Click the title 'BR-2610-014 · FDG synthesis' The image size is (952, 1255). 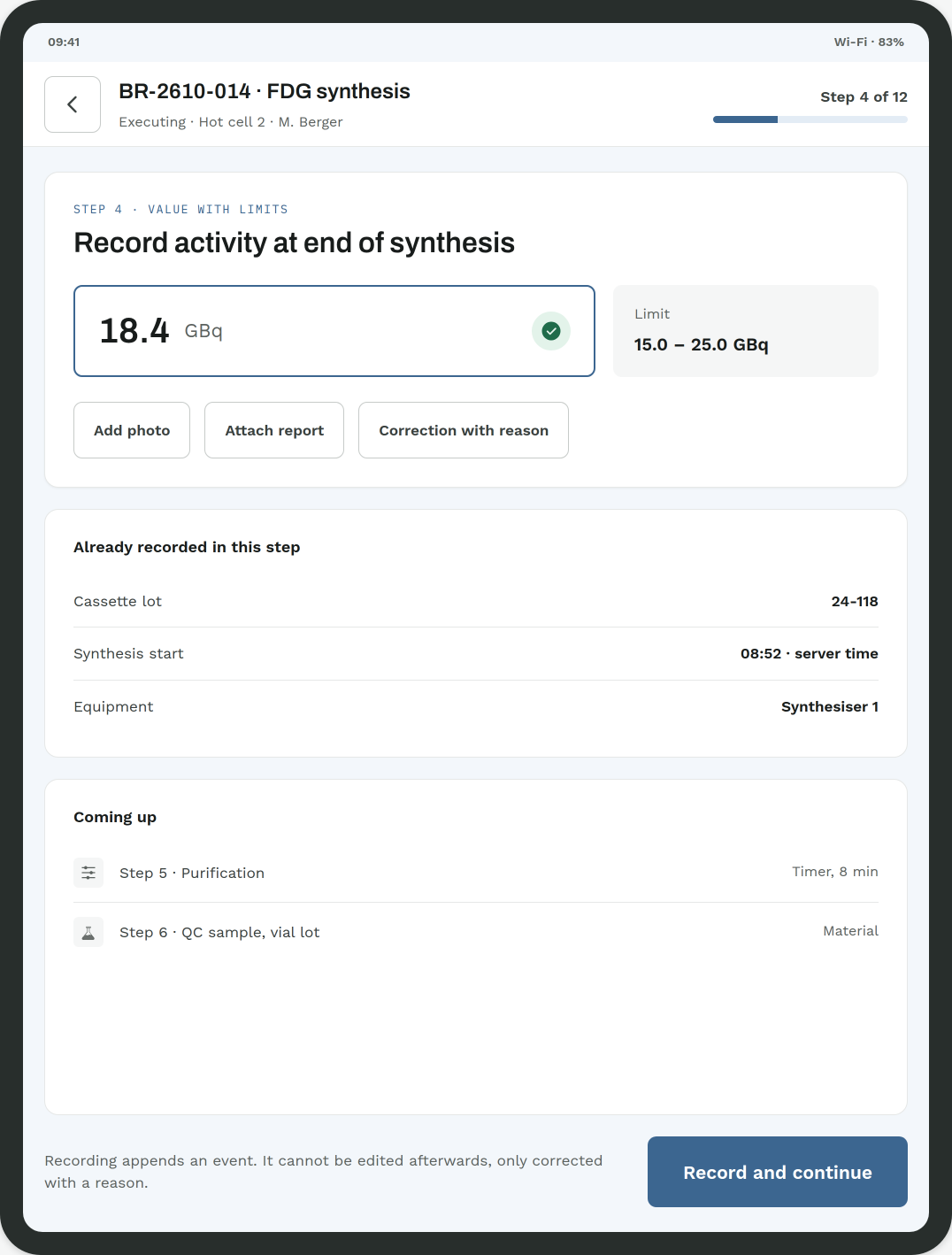(x=265, y=91)
